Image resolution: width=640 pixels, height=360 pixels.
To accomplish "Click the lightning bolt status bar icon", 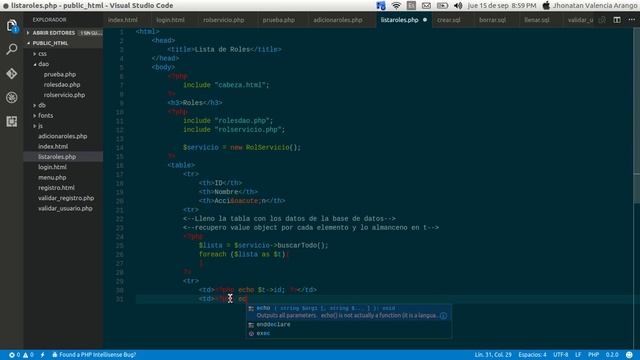I will [42, 355].
